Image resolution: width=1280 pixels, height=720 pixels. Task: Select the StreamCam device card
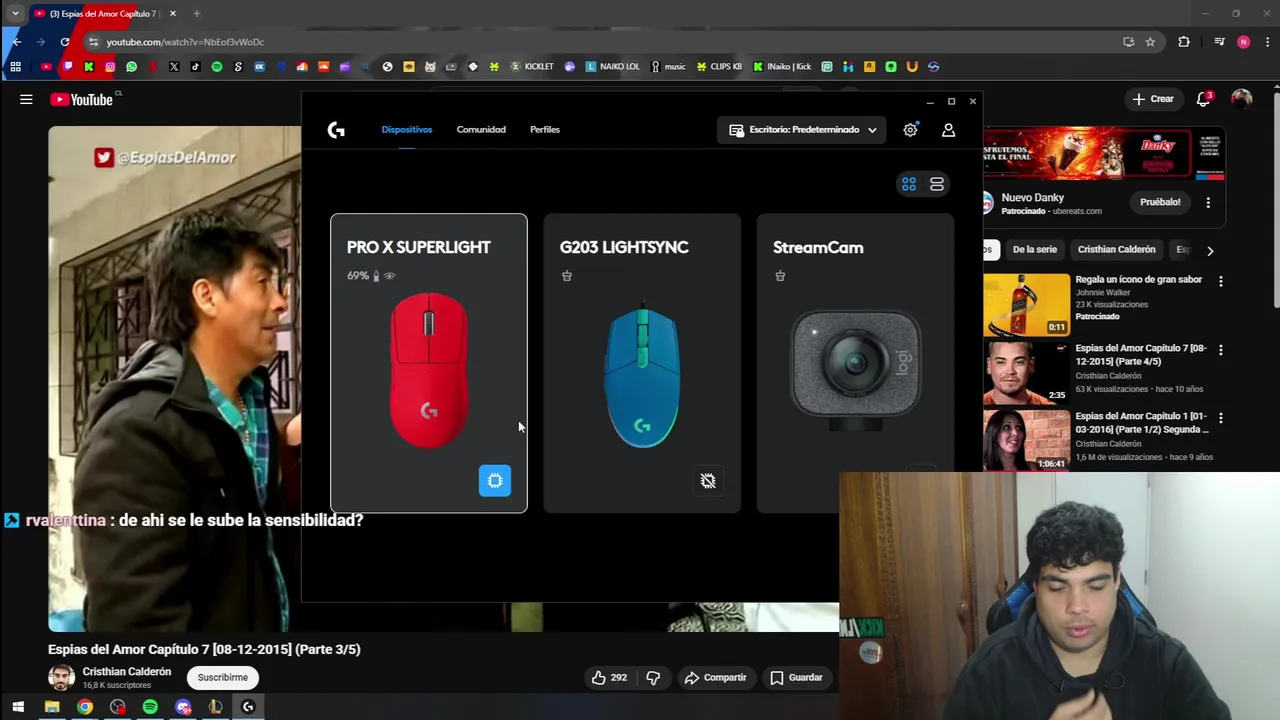point(854,363)
